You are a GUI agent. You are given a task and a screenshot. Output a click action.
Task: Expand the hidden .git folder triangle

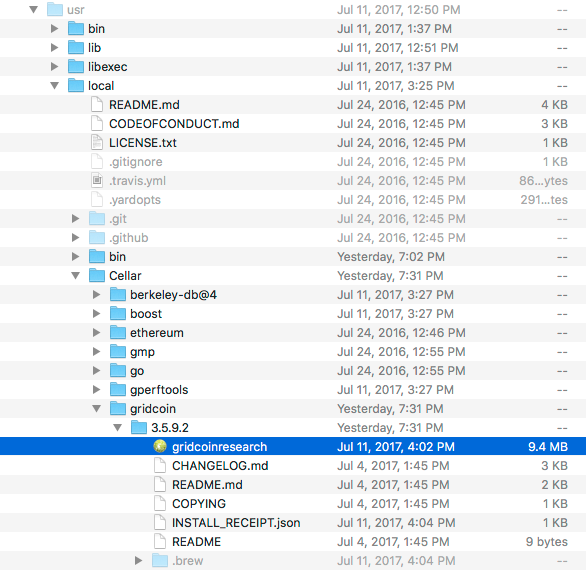coord(75,219)
